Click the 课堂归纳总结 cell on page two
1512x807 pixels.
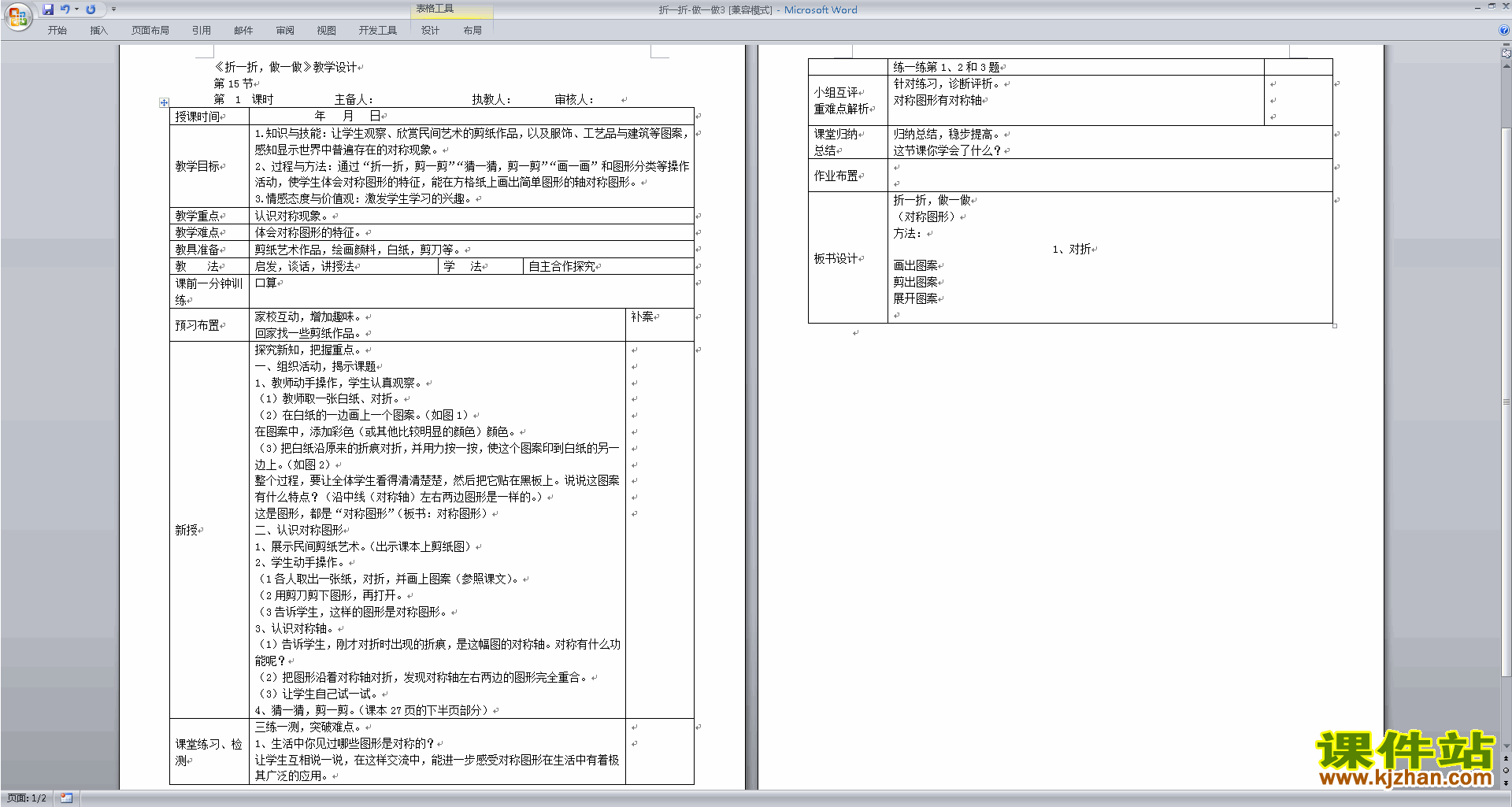pos(847,142)
